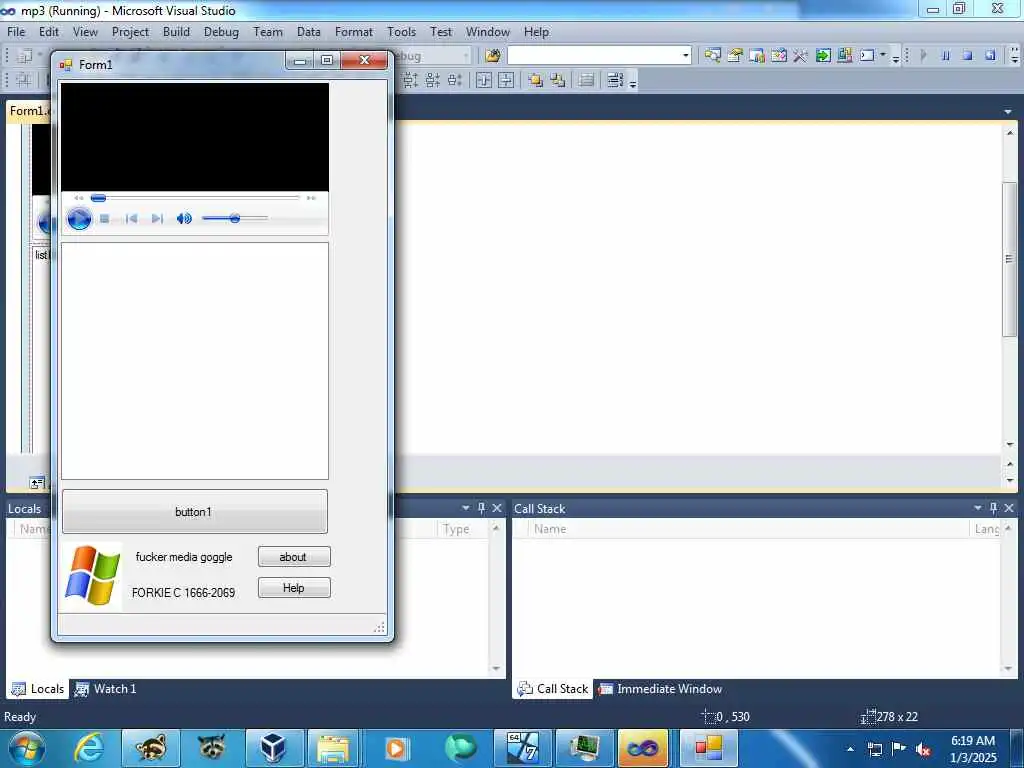Viewport: 1024px width, 768px height.
Task: Click the Center Vertically layout icon
Action: 506,80
